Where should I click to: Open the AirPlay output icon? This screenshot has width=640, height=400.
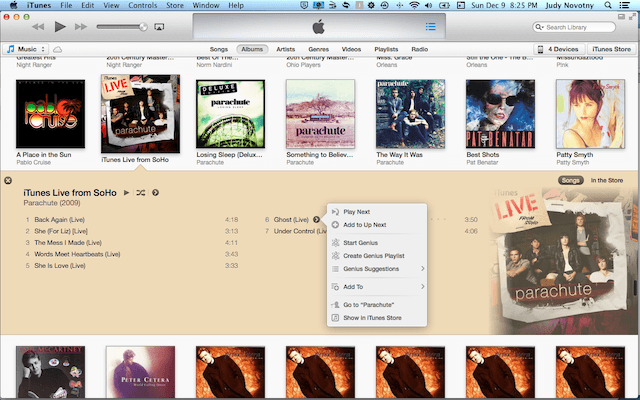tap(159, 27)
